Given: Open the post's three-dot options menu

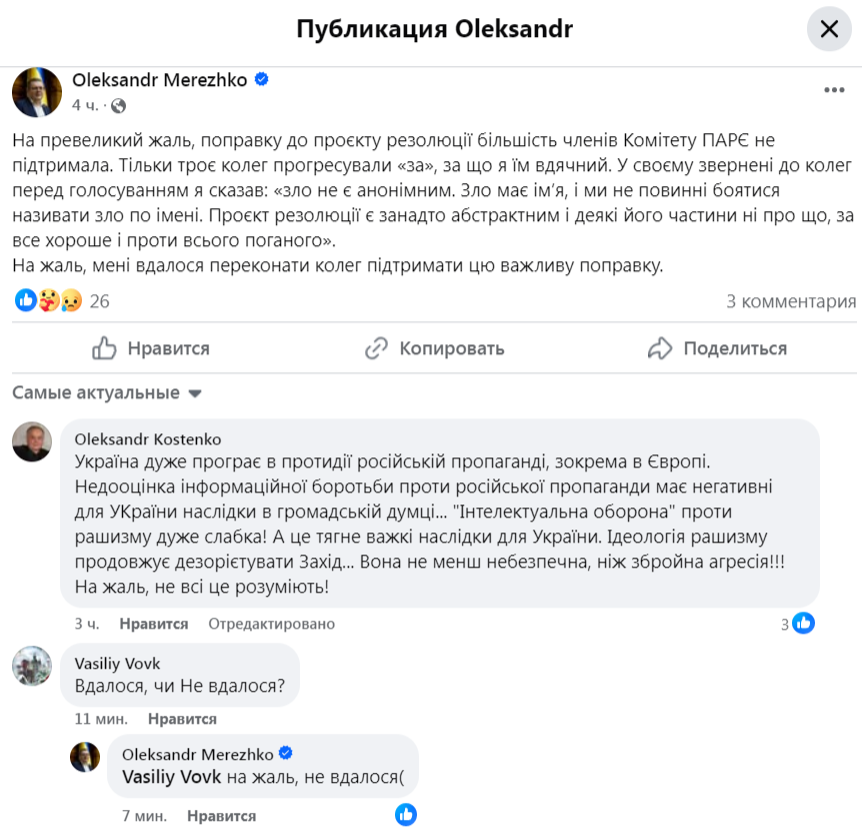Looking at the screenshot, I should (x=833, y=90).
